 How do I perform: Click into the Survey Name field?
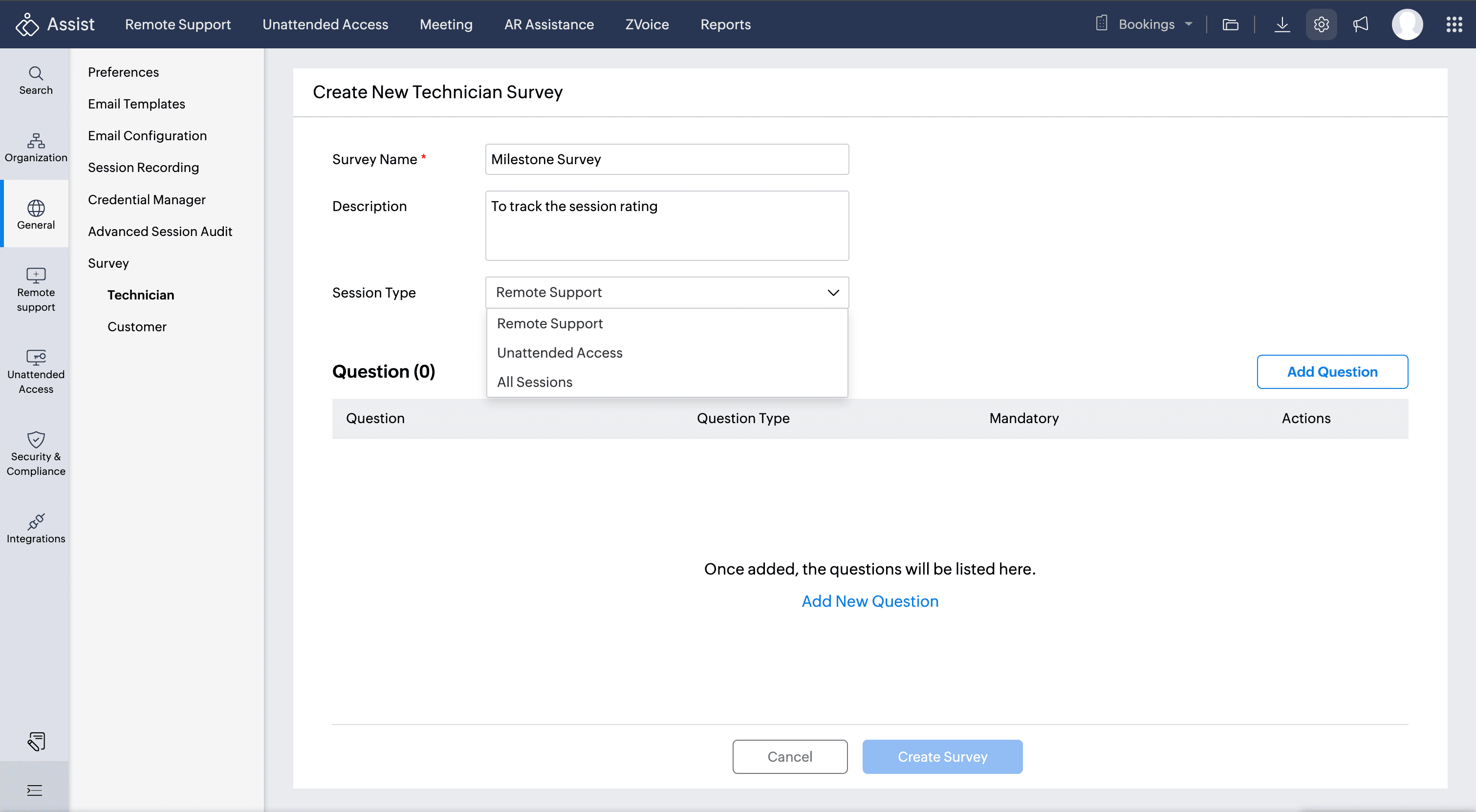pos(666,159)
